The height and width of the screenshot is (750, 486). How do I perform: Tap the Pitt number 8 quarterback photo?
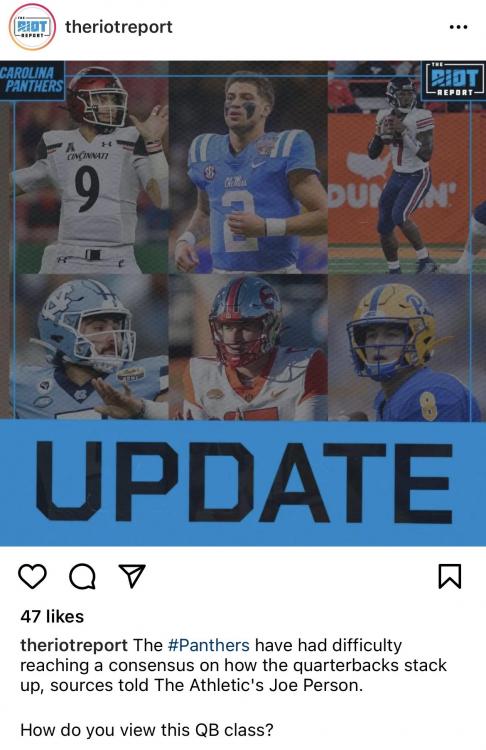[x=404, y=347]
